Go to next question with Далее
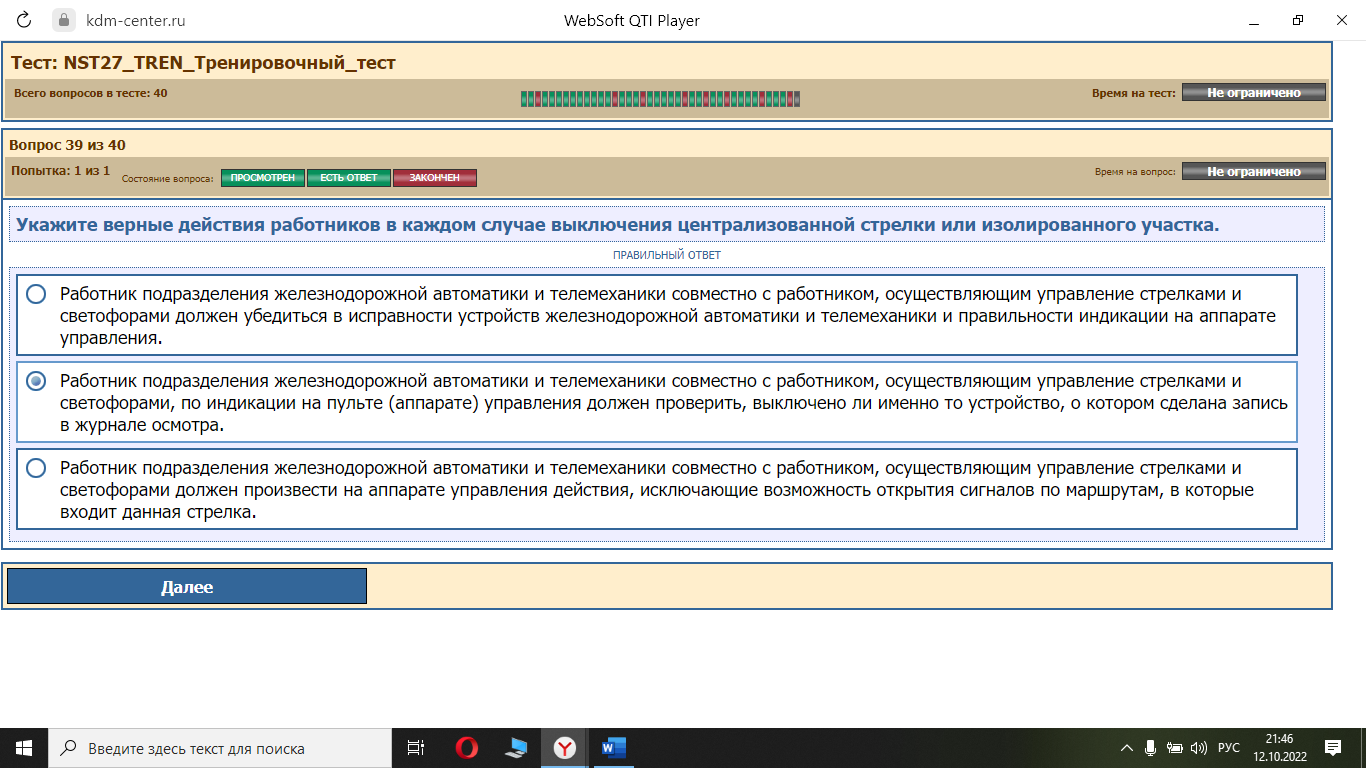This screenshot has width=1366, height=768. pyautogui.click(x=187, y=587)
